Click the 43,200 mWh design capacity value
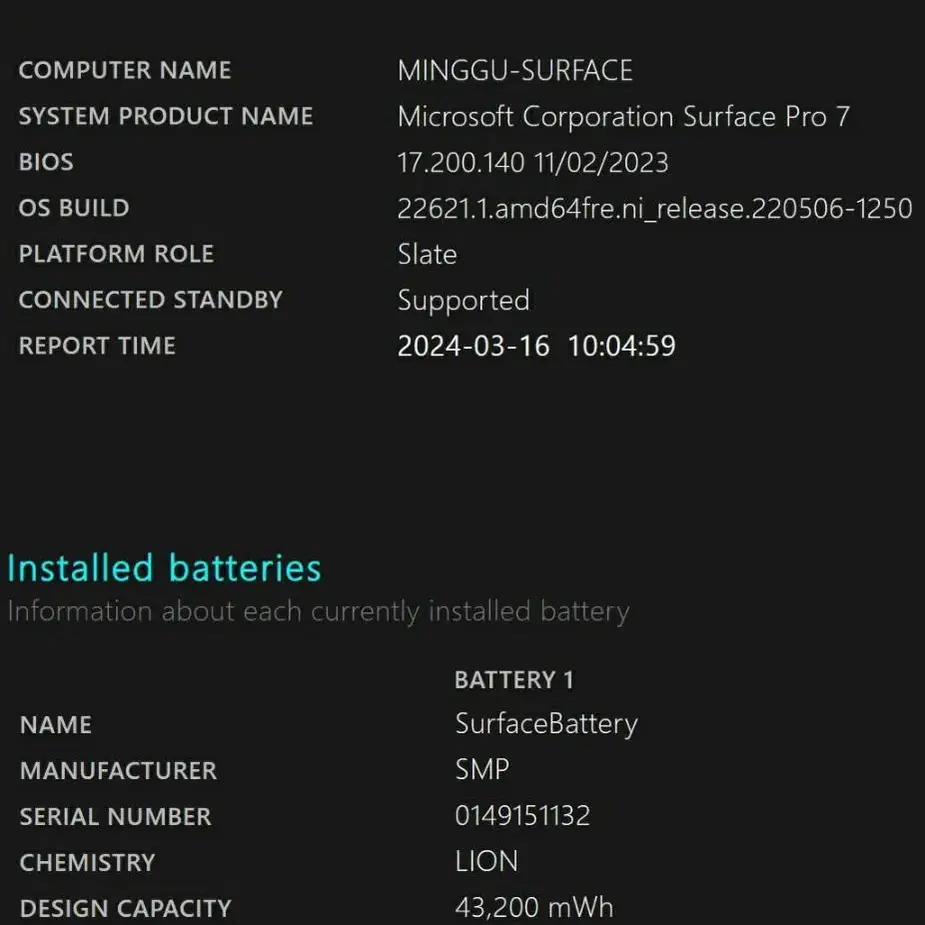 (x=534, y=908)
